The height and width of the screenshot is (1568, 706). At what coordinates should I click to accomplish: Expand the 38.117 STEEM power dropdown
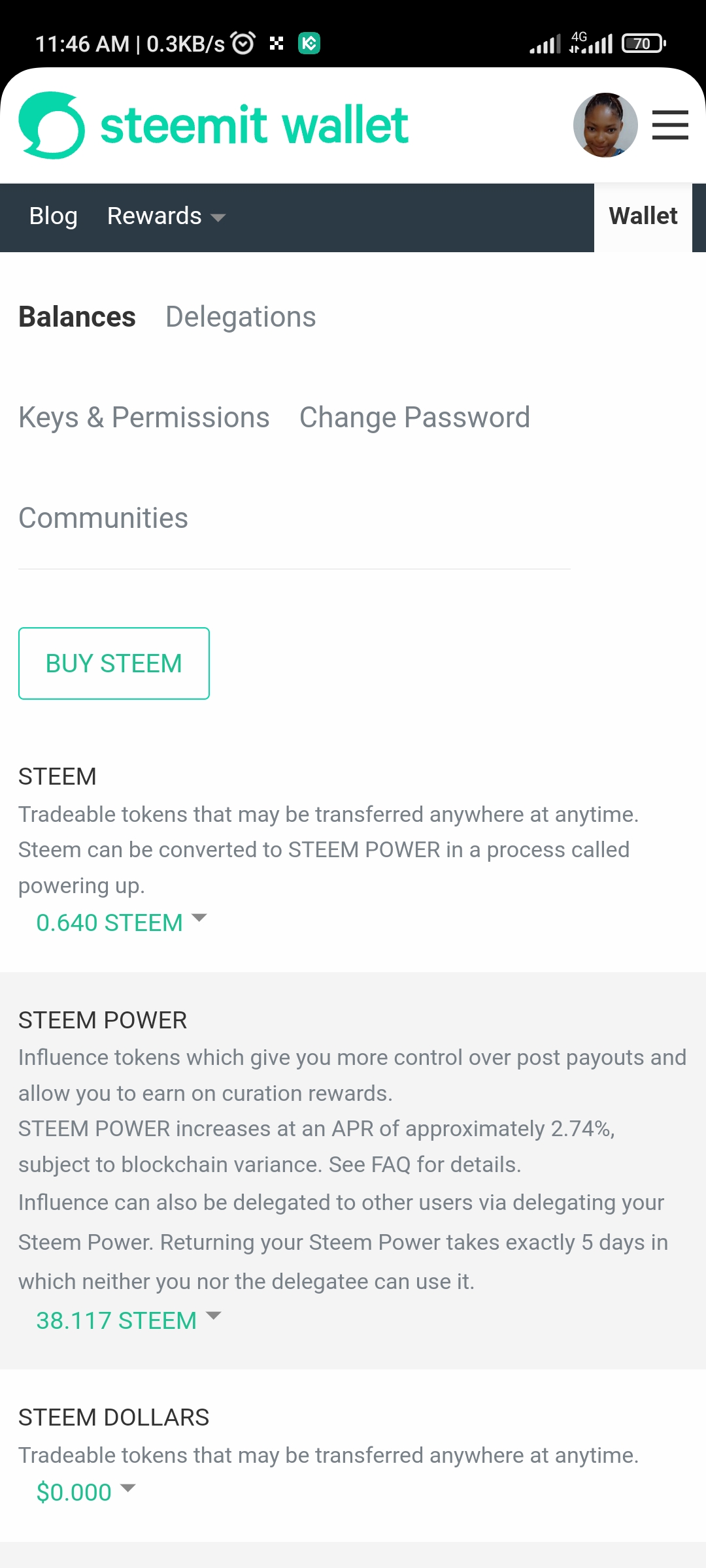pyautogui.click(x=129, y=1320)
